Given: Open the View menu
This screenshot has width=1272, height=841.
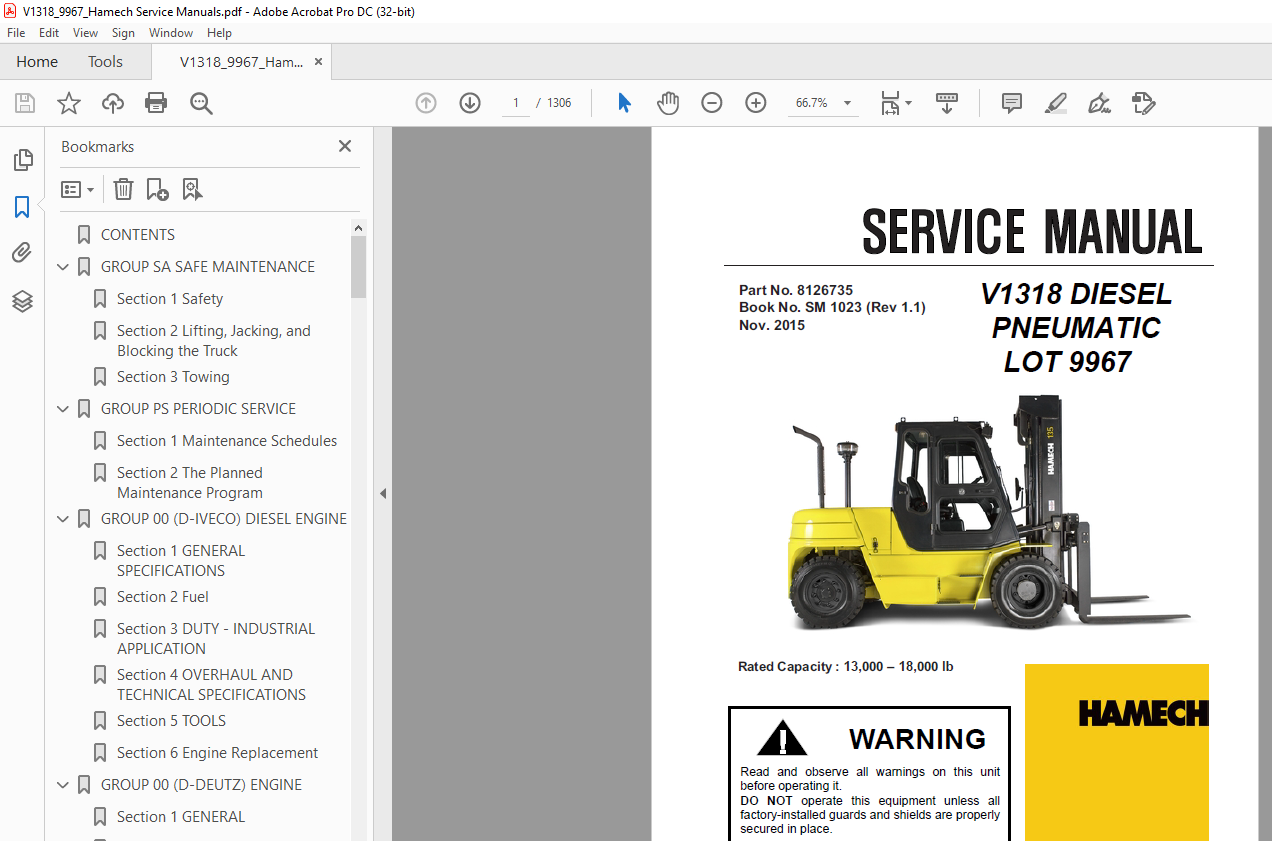Looking at the screenshot, I should tap(86, 33).
